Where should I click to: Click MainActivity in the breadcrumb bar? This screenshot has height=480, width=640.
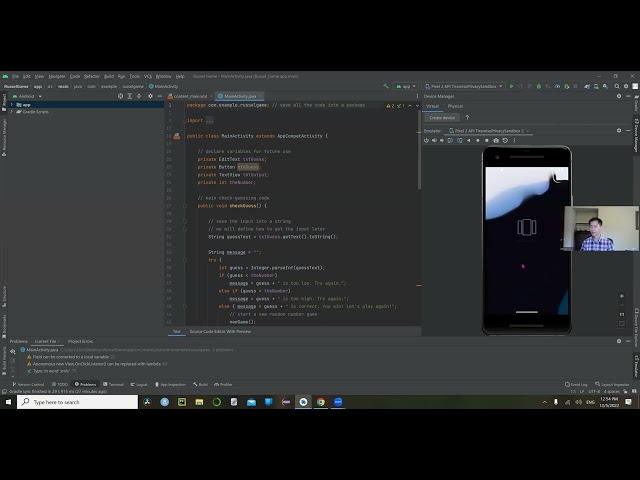click(164, 87)
